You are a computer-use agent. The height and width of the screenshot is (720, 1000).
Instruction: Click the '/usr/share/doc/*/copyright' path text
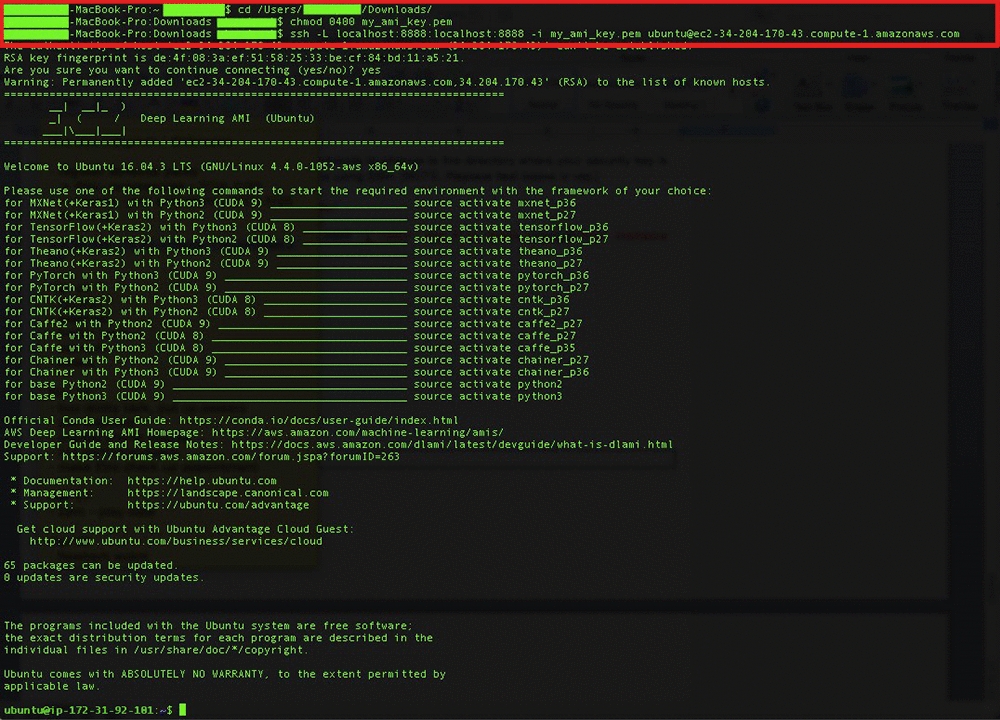tap(218, 650)
